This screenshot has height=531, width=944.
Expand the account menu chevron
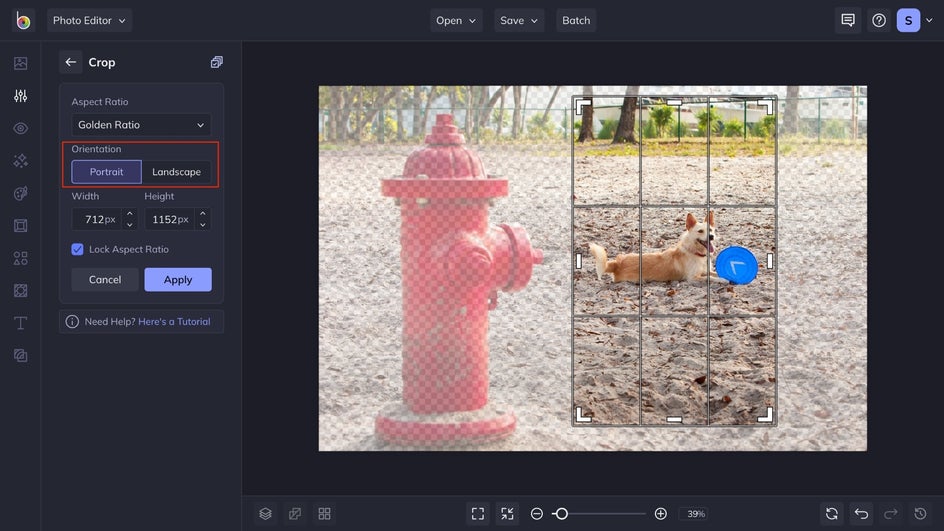(929, 20)
